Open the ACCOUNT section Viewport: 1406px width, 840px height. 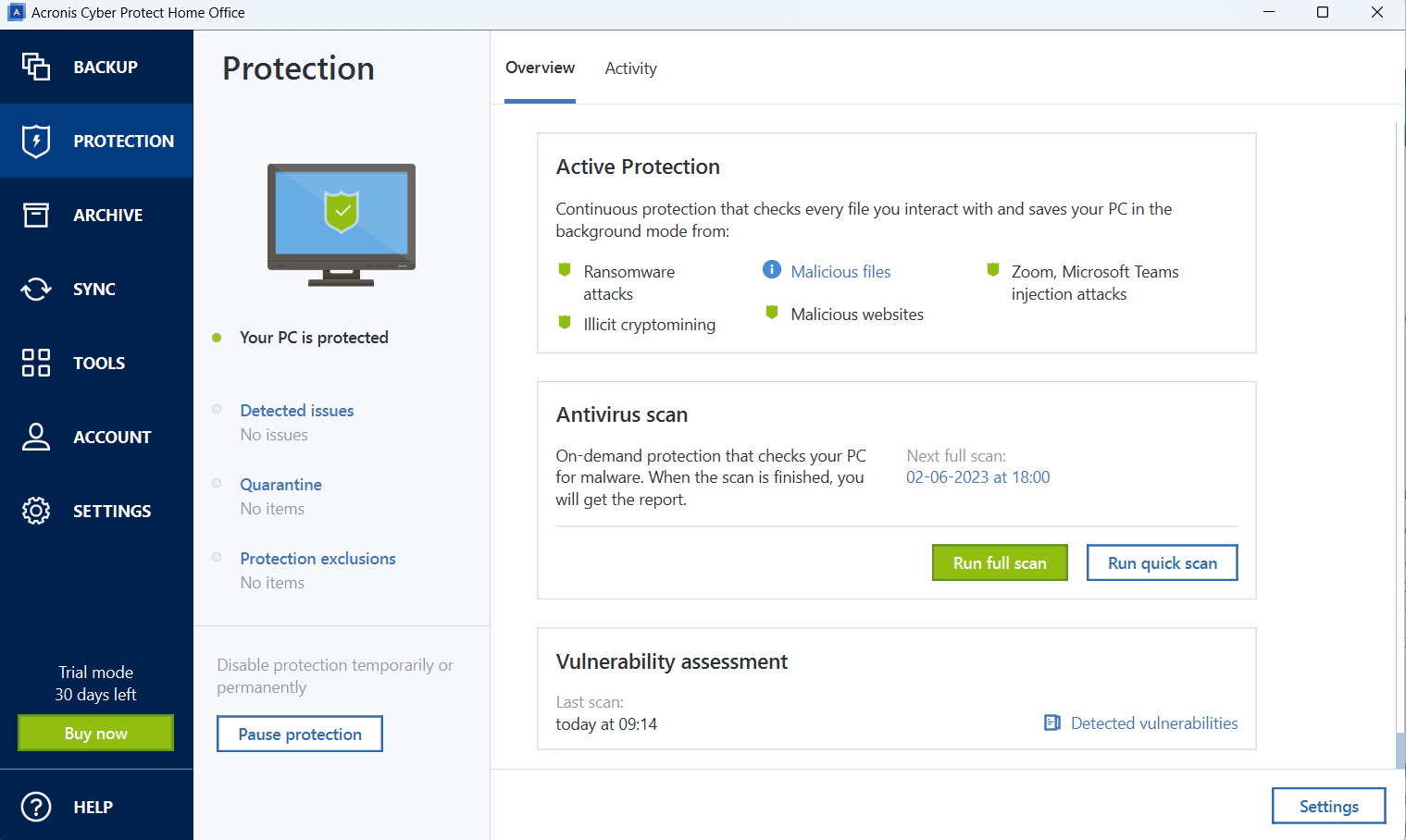point(96,437)
